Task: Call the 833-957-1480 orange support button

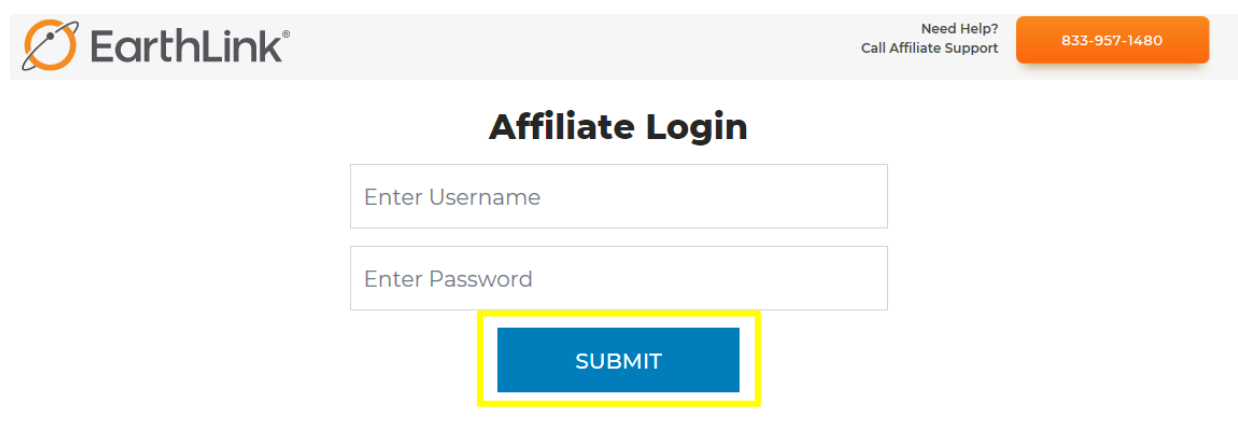Action: click(1112, 40)
